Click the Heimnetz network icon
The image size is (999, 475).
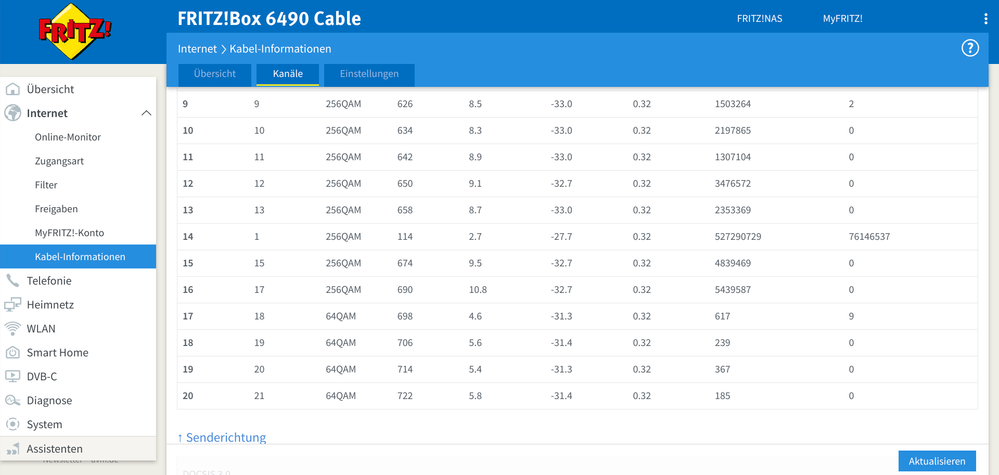point(13,305)
